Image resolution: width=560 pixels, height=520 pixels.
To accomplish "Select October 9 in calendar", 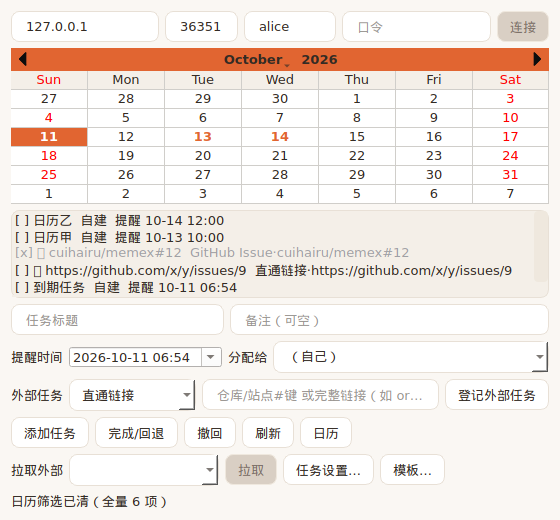I will (x=434, y=118).
